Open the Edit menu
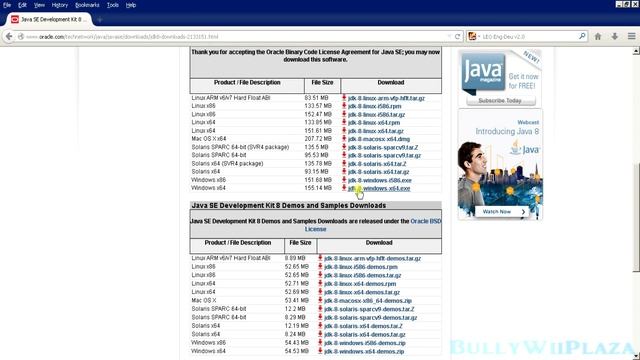The width and height of the screenshot is (640, 360). (22, 5)
